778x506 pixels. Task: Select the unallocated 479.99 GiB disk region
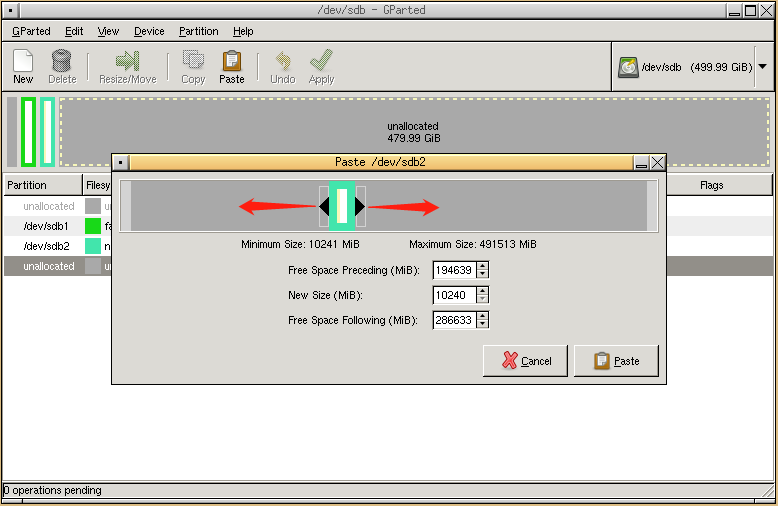[414, 132]
